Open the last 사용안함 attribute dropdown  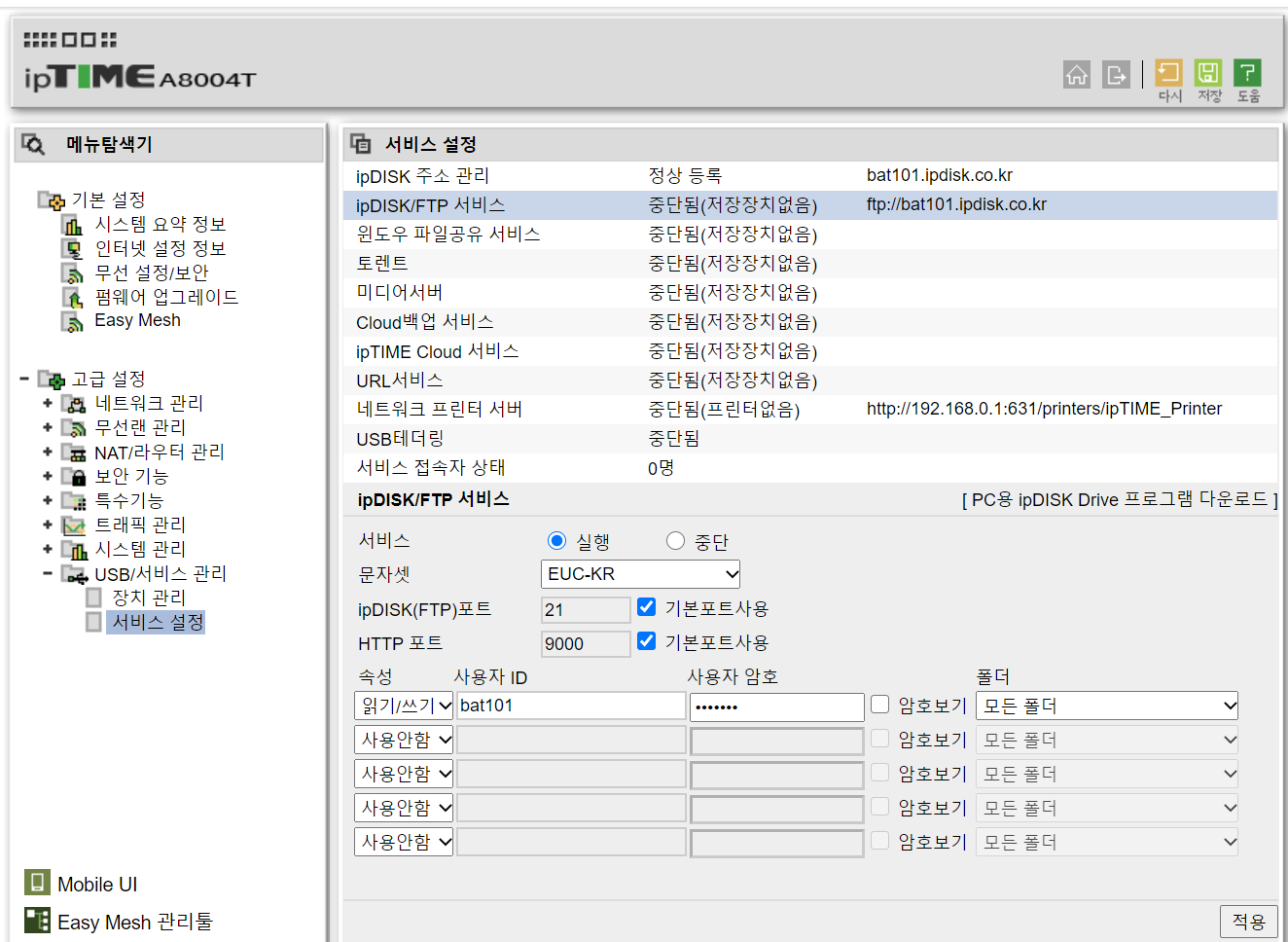(x=404, y=842)
